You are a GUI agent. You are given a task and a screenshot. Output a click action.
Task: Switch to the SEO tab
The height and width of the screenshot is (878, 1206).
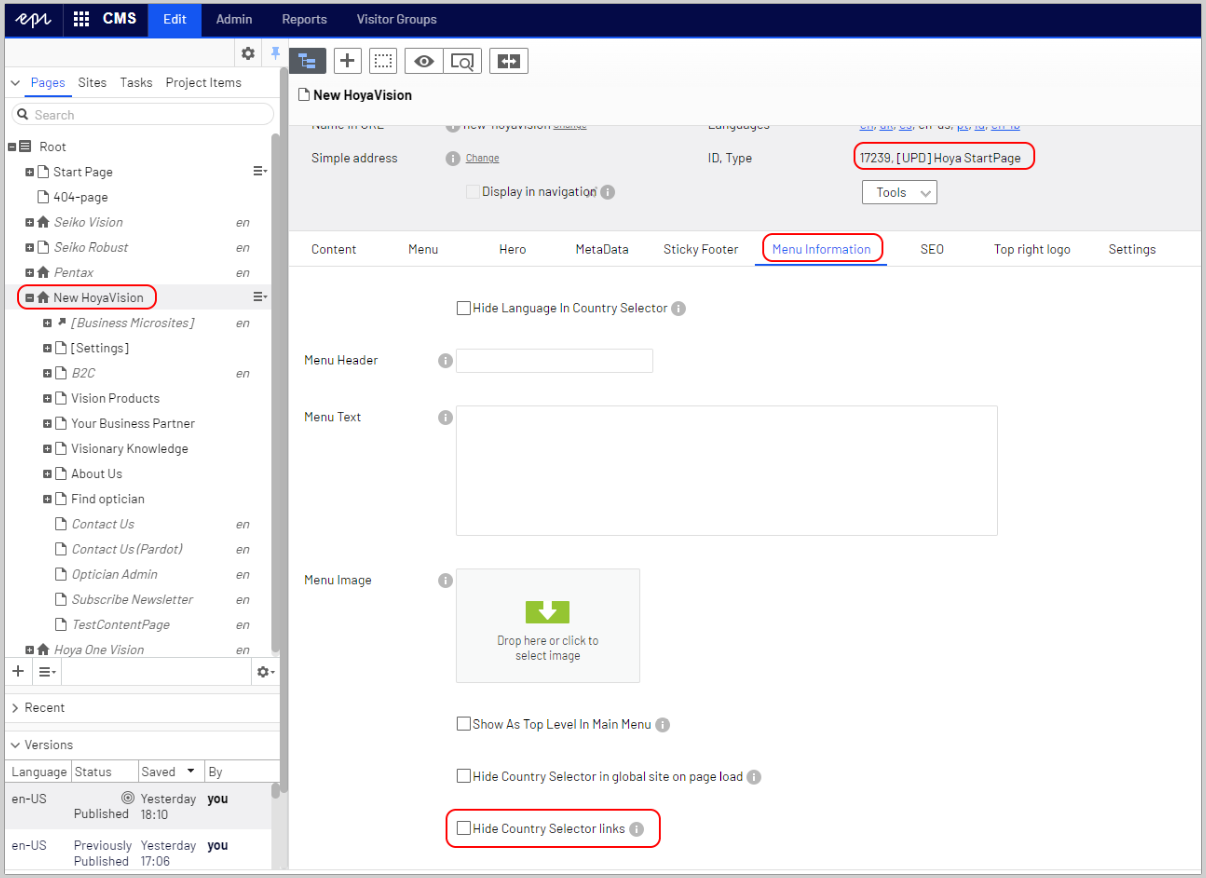[931, 249]
